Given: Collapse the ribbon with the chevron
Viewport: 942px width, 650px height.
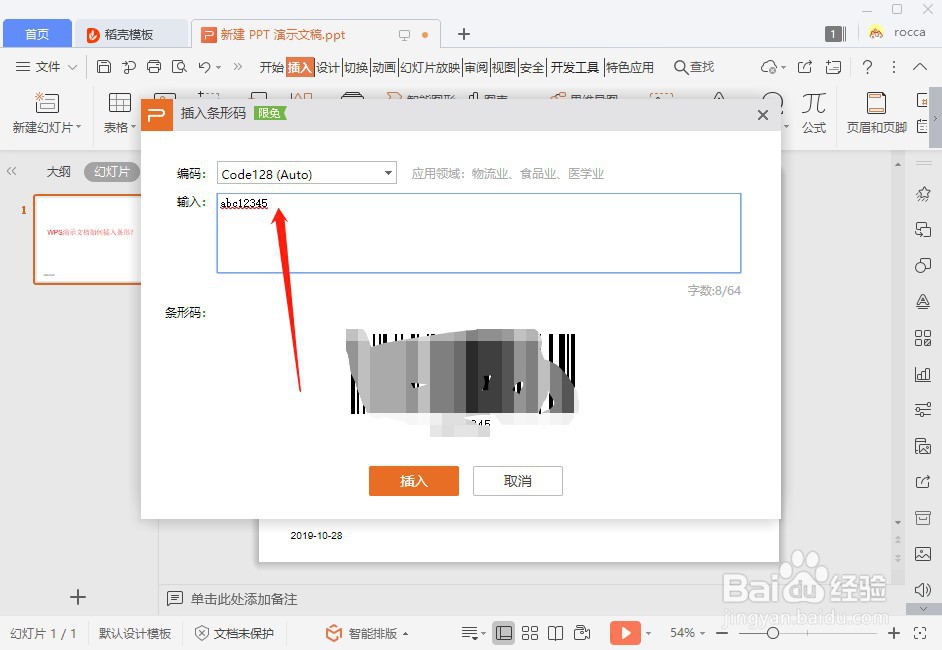Looking at the screenshot, I should point(920,67).
